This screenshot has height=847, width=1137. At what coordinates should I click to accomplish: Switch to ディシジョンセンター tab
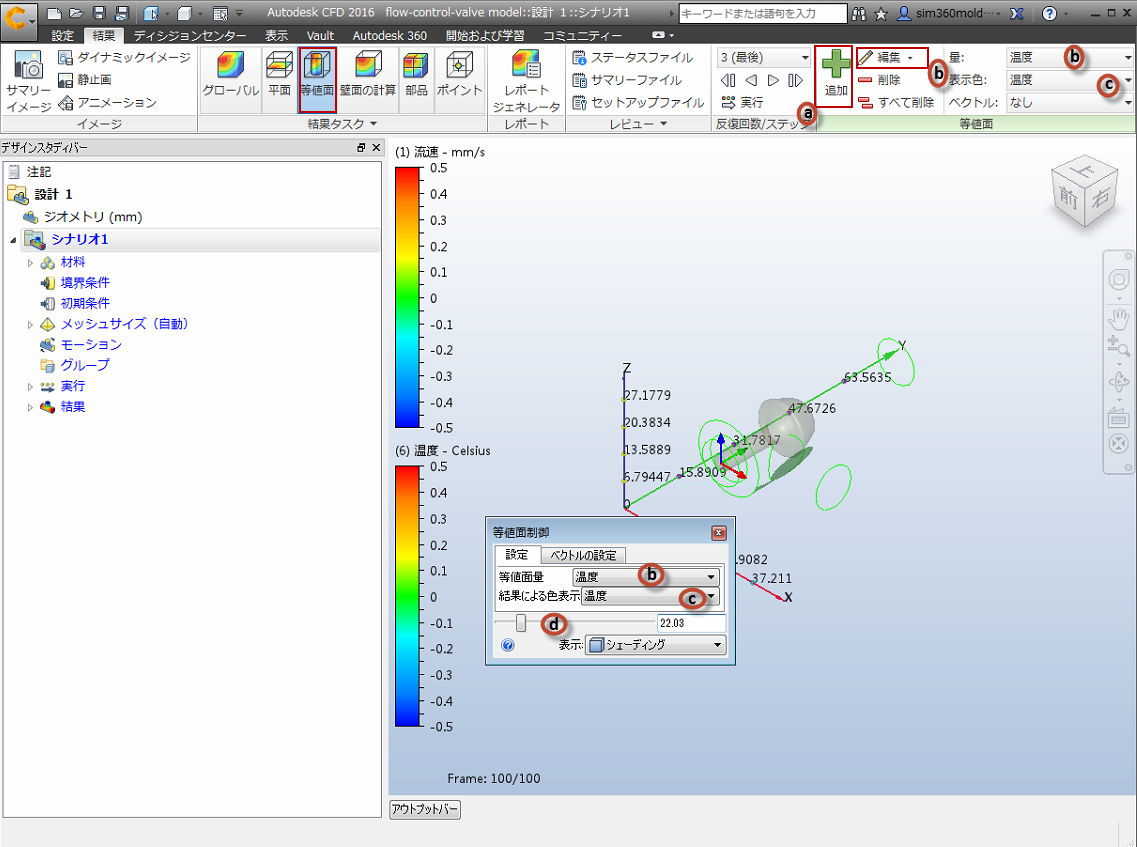(x=190, y=36)
